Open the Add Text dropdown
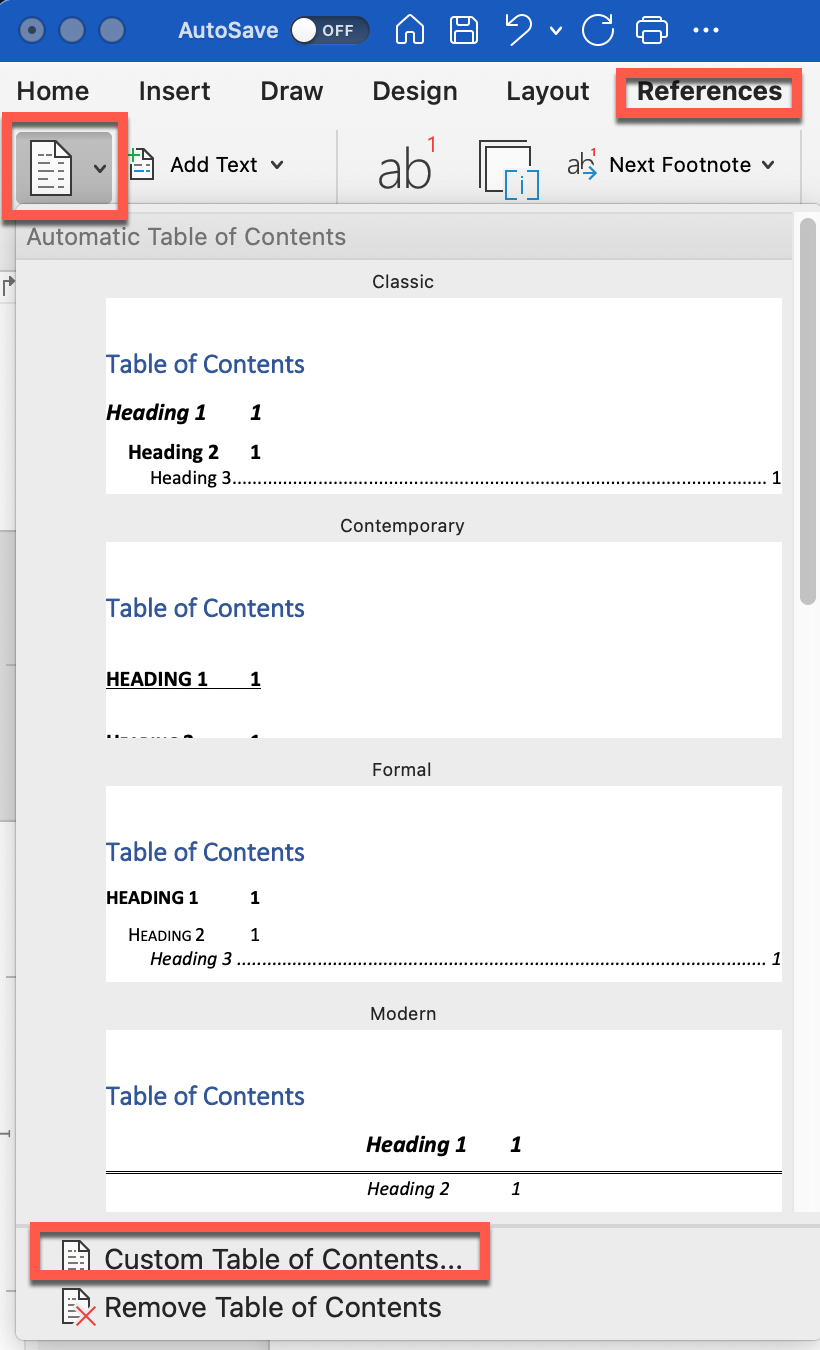The width and height of the screenshot is (820, 1350). coord(207,165)
